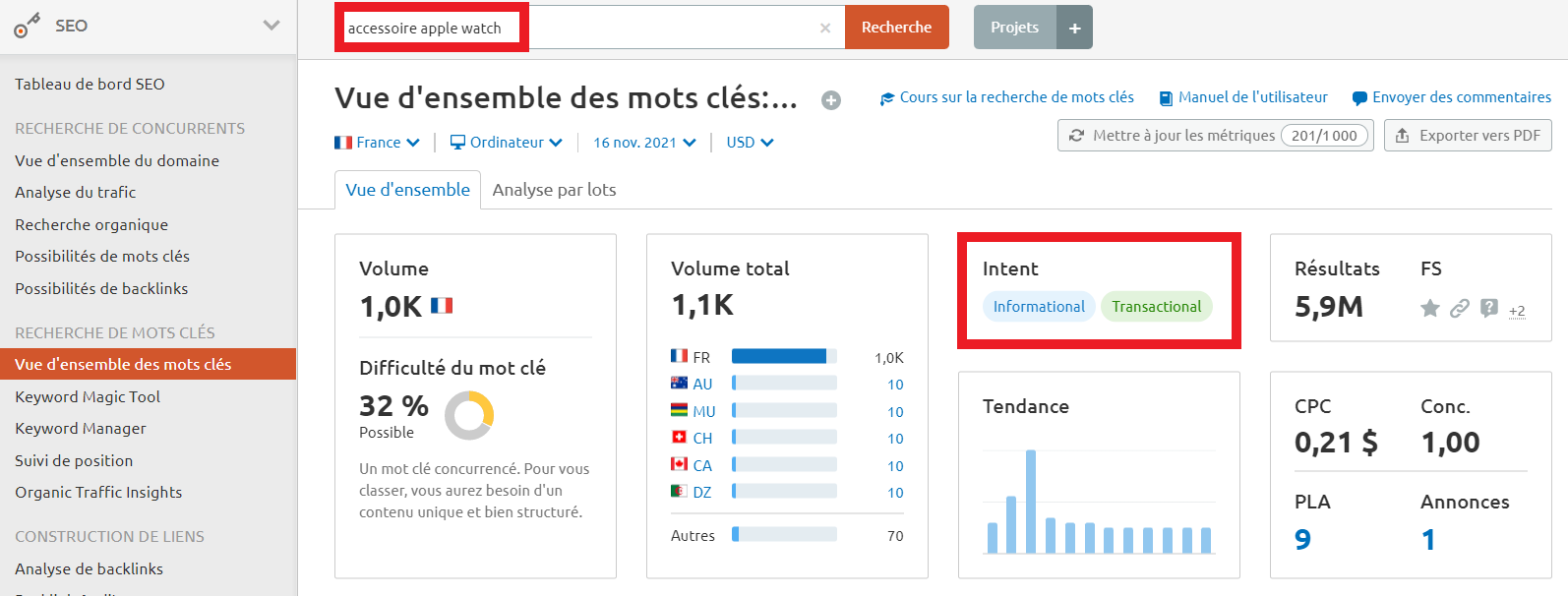Expand the SEO section chevron
The image size is (1568, 596).
pyautogui.click(x=271, y=26)
